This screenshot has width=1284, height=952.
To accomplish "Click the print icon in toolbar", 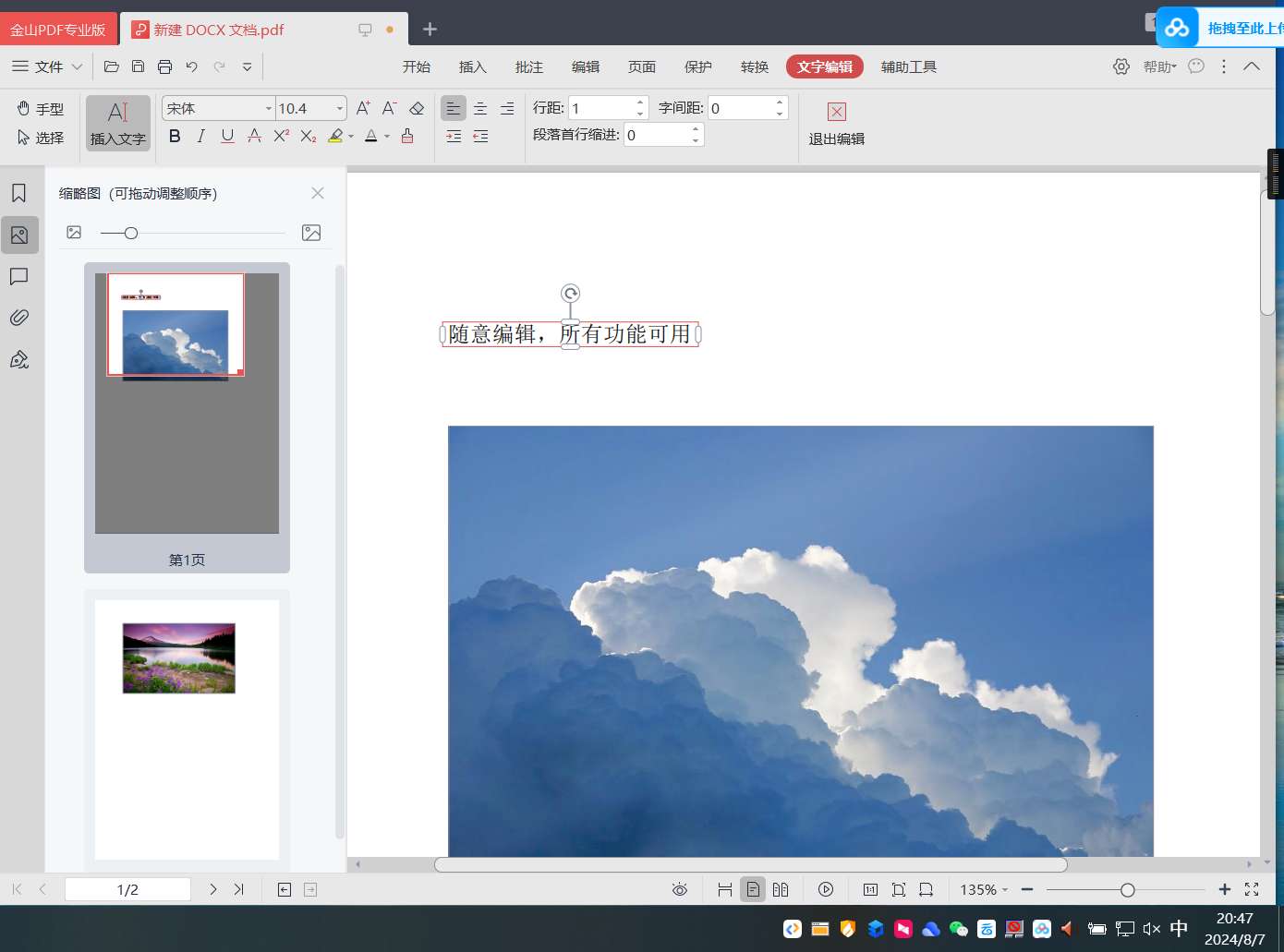I will (x=164, y=66).
